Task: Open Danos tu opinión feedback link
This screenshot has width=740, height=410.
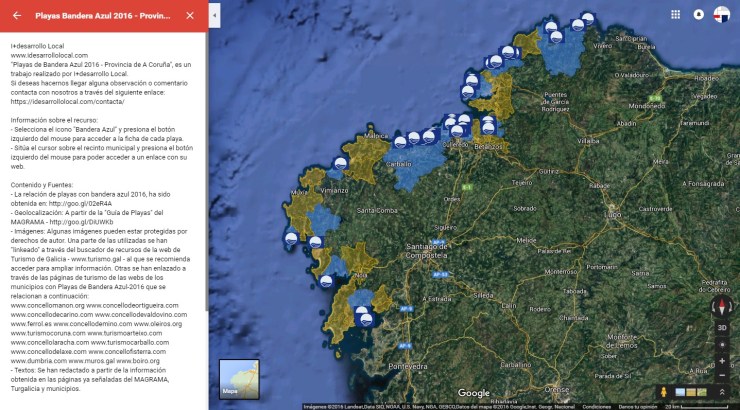Action: click(638, 406)
